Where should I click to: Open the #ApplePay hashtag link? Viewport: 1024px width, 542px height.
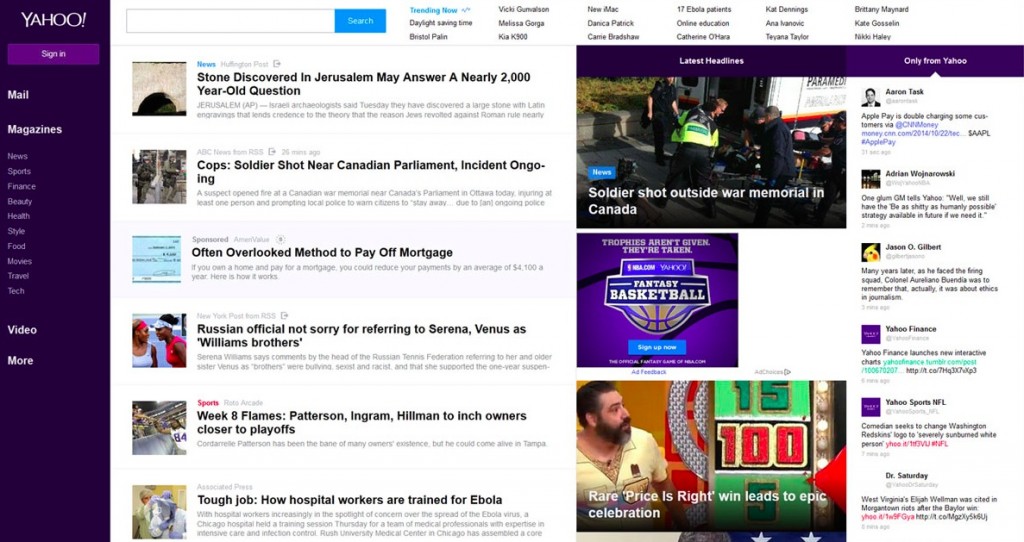[x=878, y=142]
